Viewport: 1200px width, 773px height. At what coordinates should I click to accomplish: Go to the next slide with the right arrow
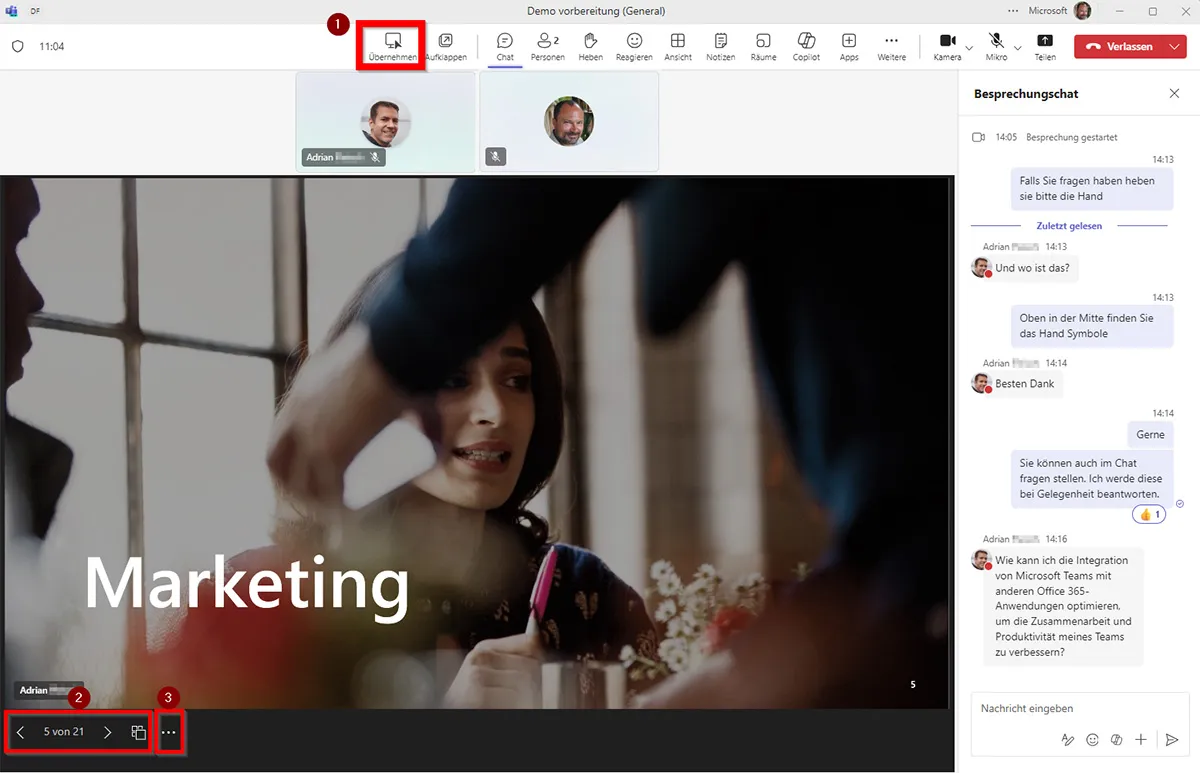coord(110,731)
